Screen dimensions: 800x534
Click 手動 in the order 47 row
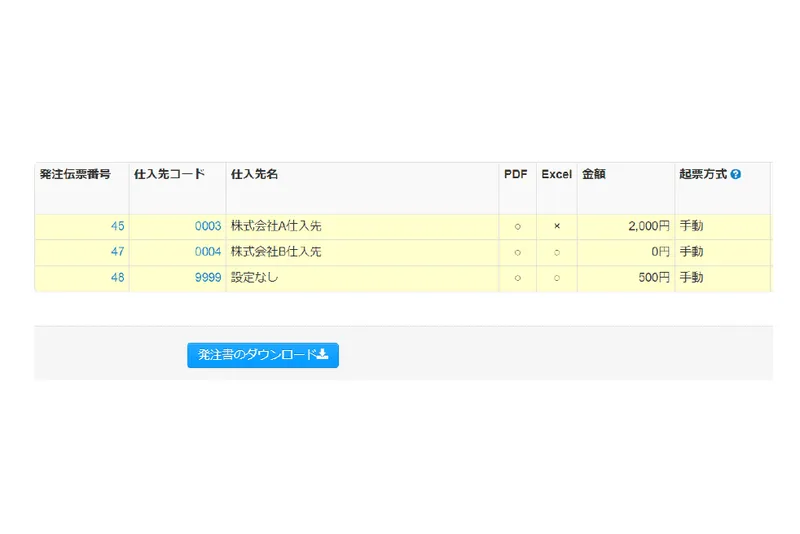click(x=691, y=251)
